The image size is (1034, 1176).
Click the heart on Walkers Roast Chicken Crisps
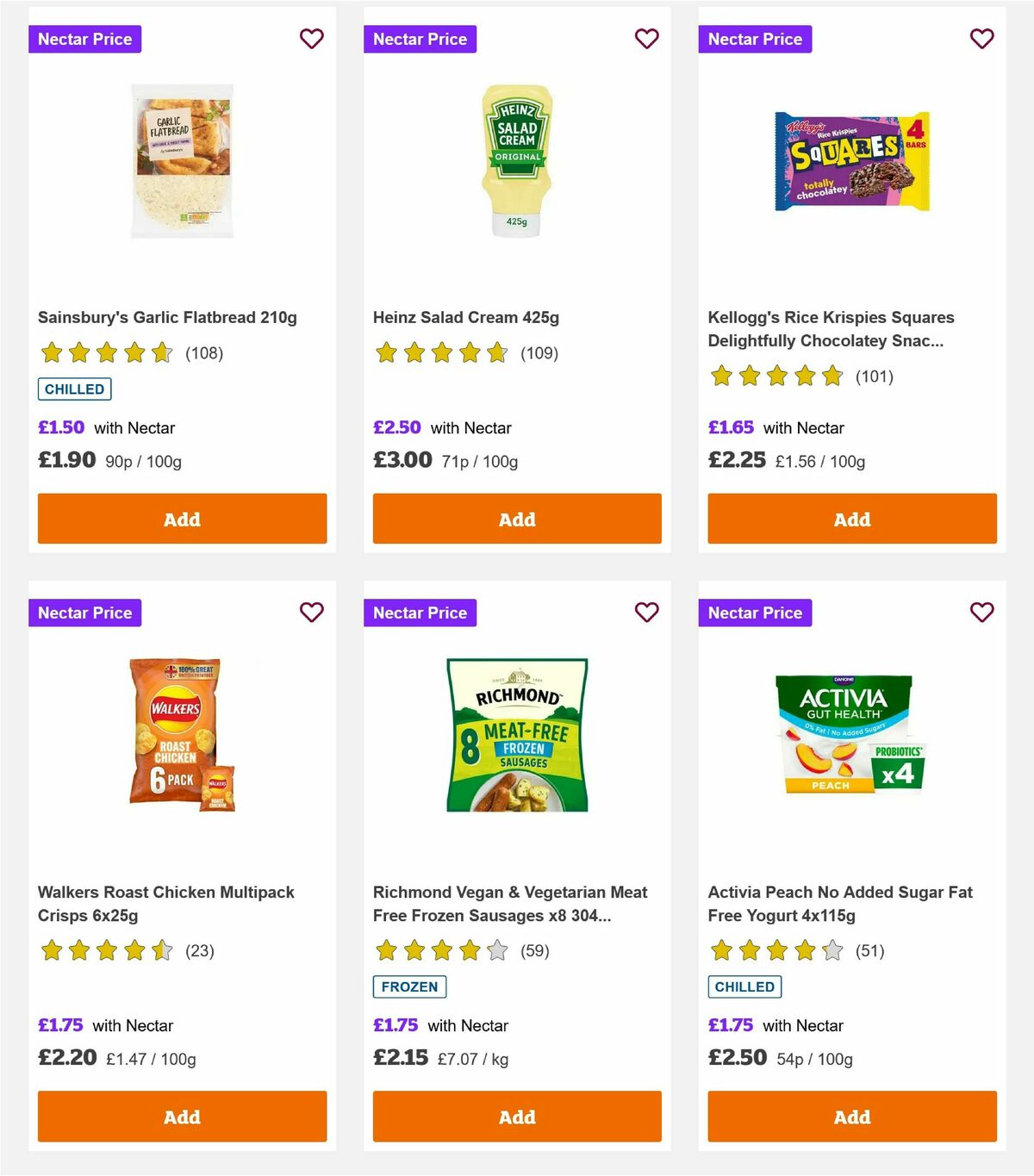[x=311, y=613]
